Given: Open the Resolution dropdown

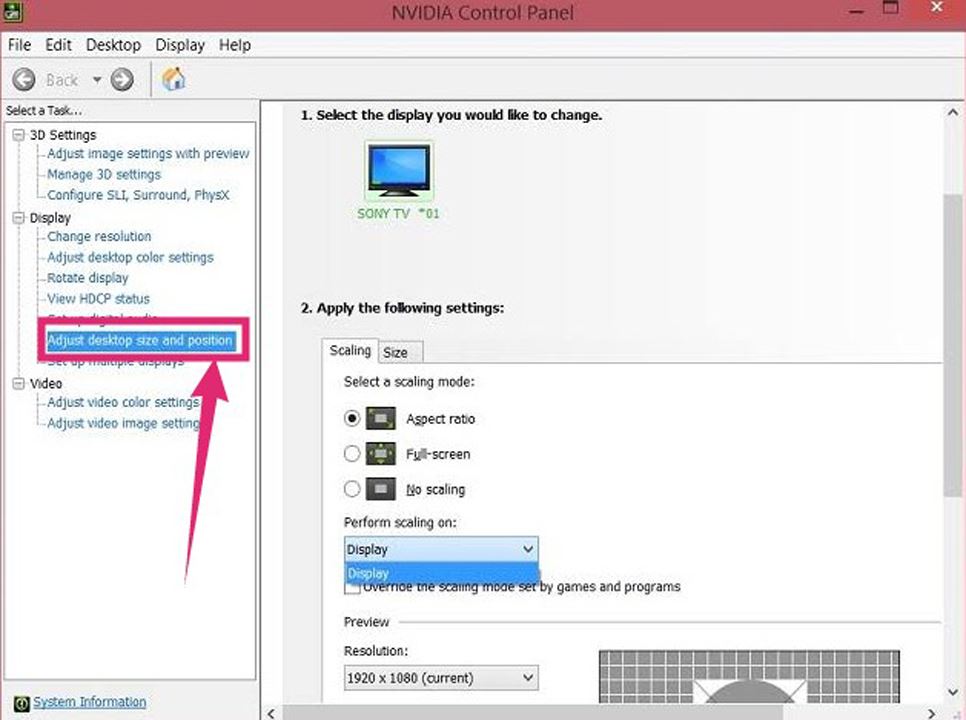Looking at the screenshot, I should (440, 678).
